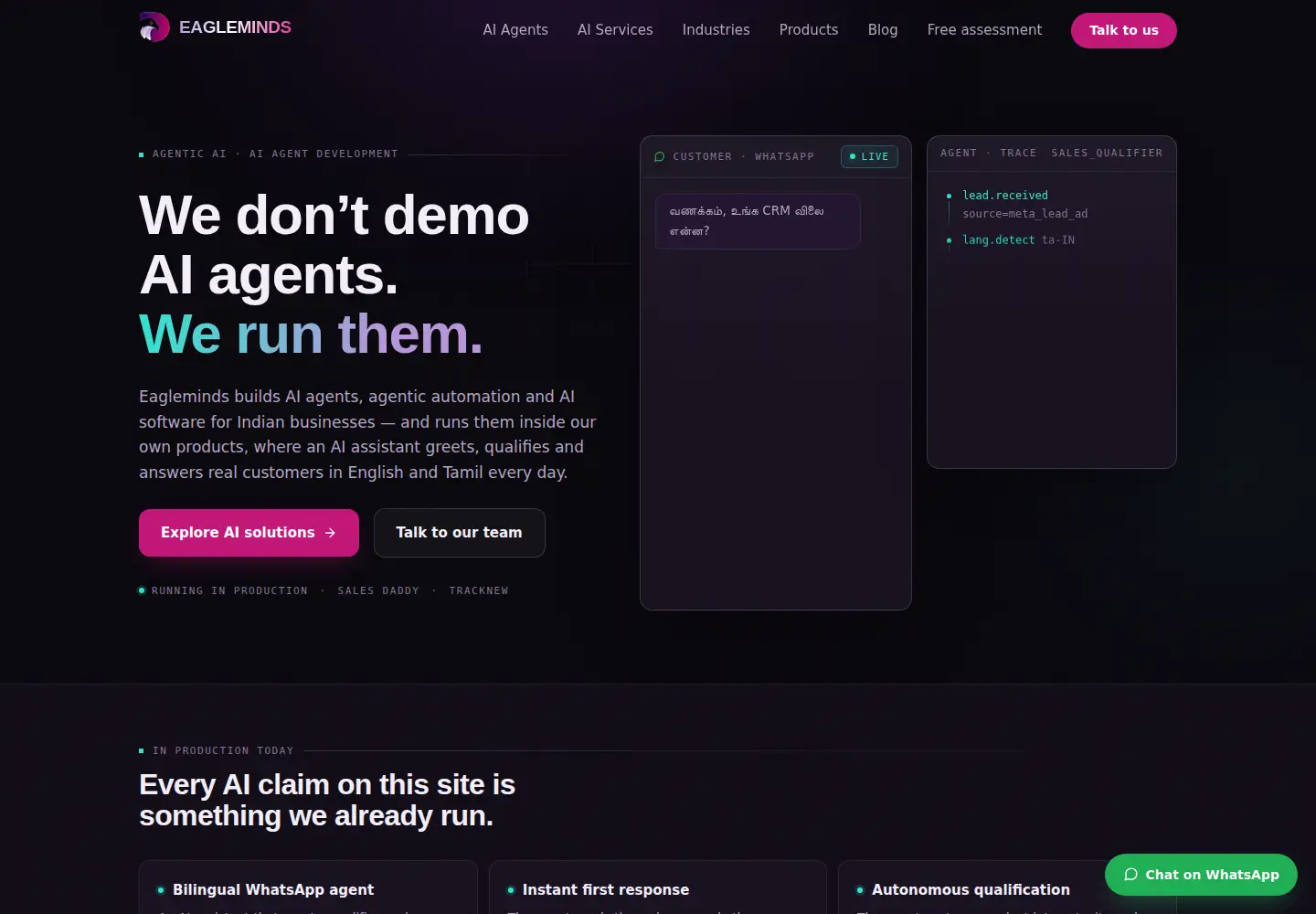The width and height of the screenshot is (1316, 914).
Task: Click the Talk to our team button
Action: [x=459, y=533]
